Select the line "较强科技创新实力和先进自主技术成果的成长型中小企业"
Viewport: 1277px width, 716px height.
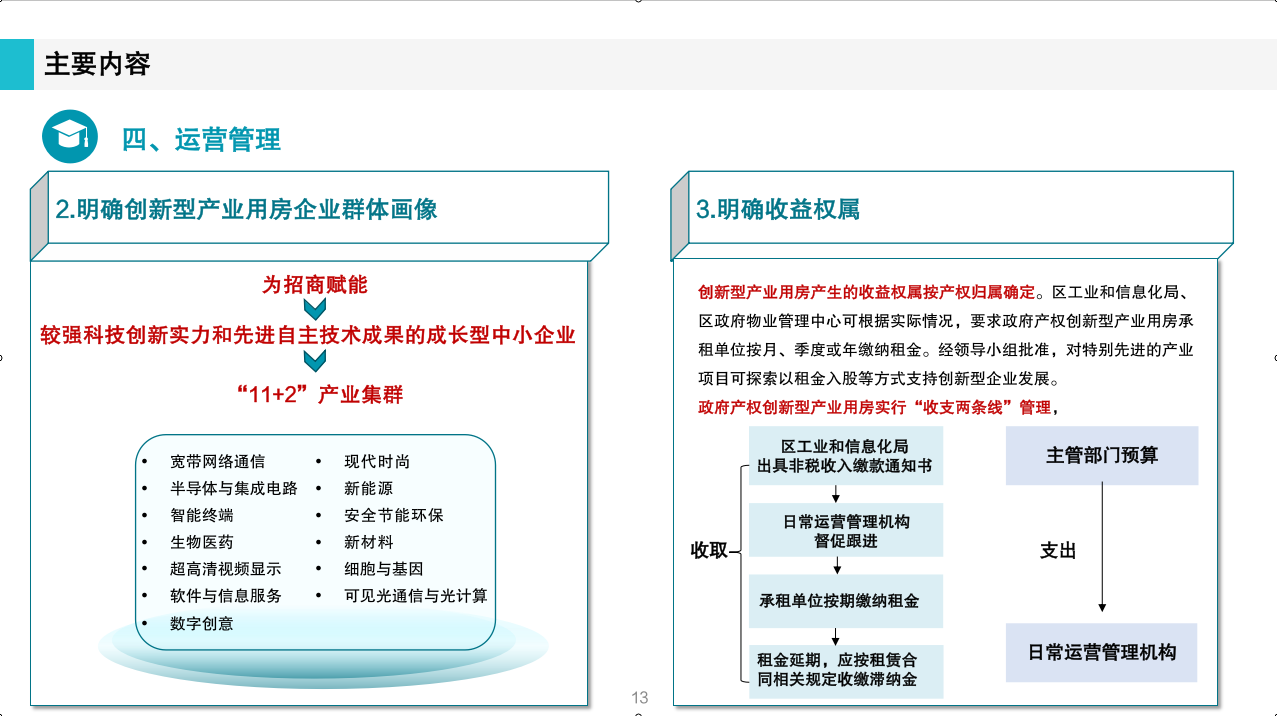[308, 335]
